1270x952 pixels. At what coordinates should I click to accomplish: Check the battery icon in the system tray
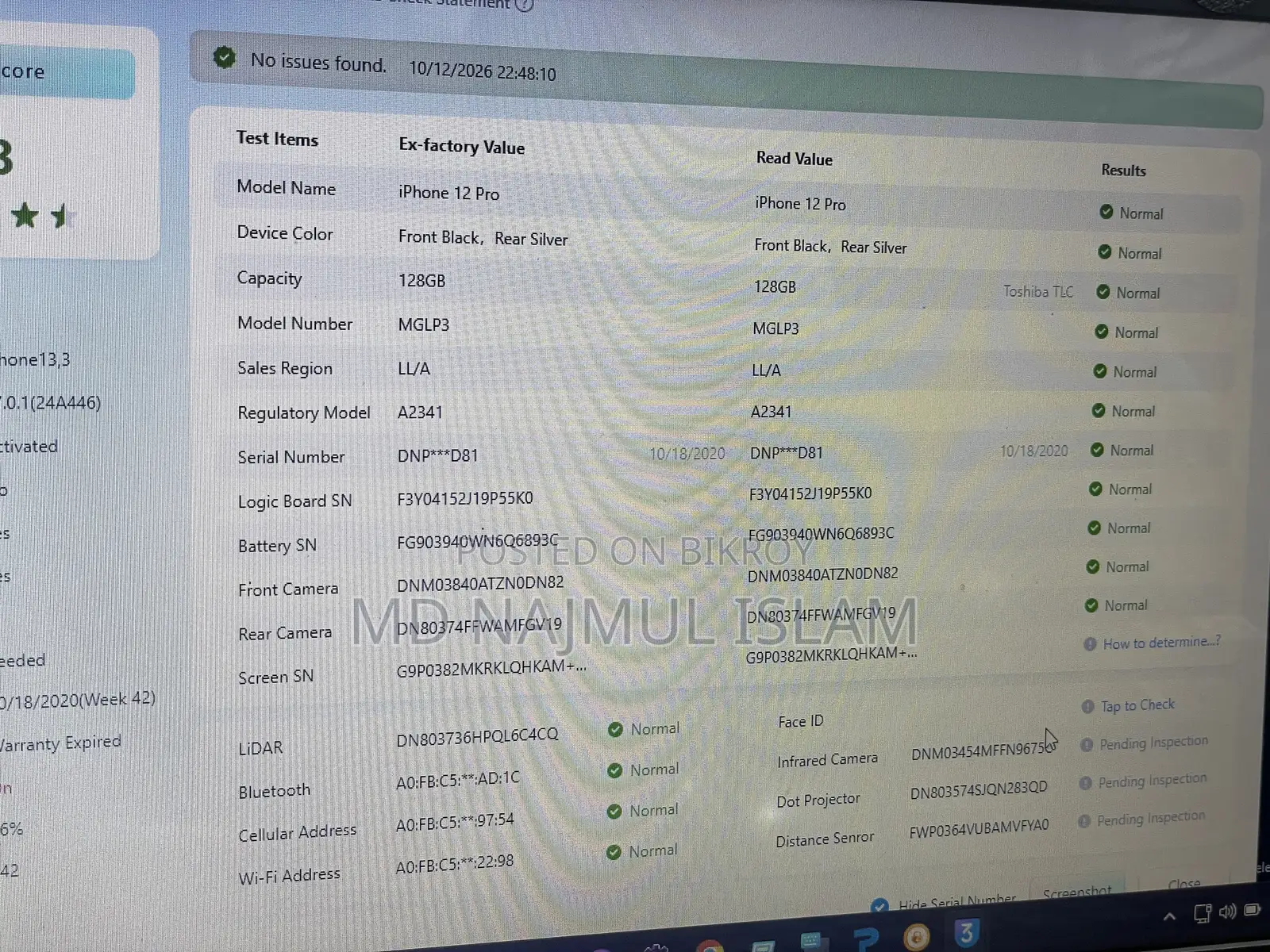1253,909
